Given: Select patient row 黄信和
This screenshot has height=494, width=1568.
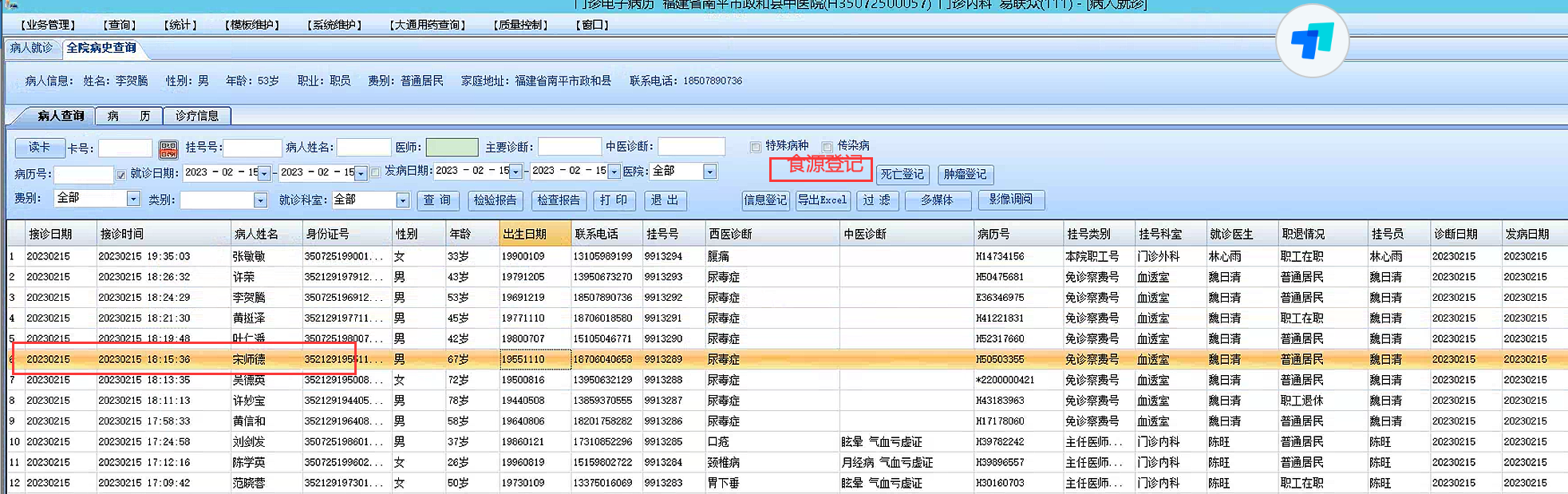Looking at the screenshot, I should coord(787,421).
